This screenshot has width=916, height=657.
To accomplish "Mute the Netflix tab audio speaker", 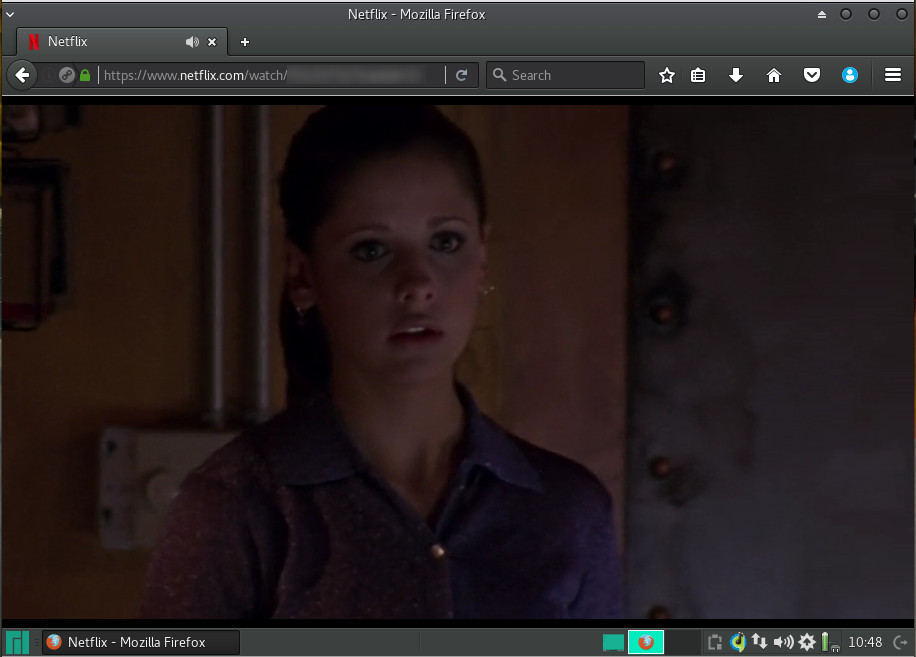I will tap(192, 42).
